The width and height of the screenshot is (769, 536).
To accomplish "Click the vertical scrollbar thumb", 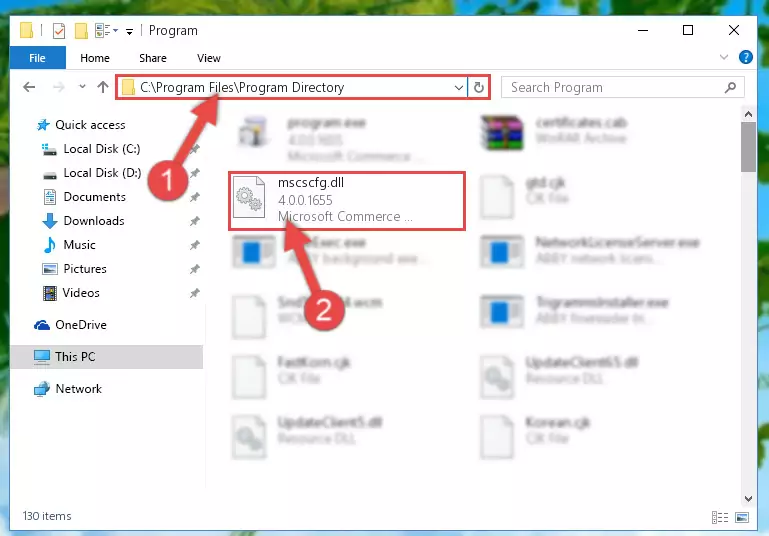I will 748,147.
